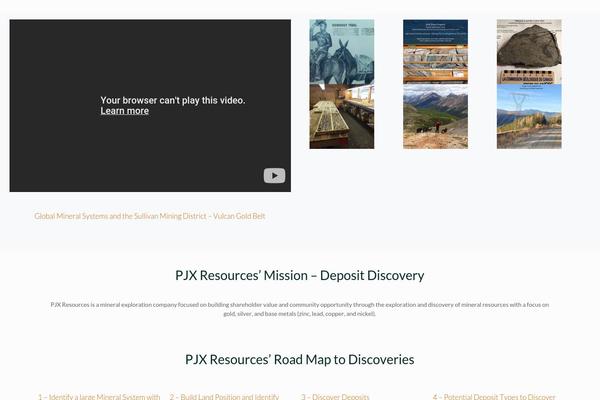600x400 pixels.
Task: Click the mission paragraph about mineral exploration company
Action: pos(300,309)
